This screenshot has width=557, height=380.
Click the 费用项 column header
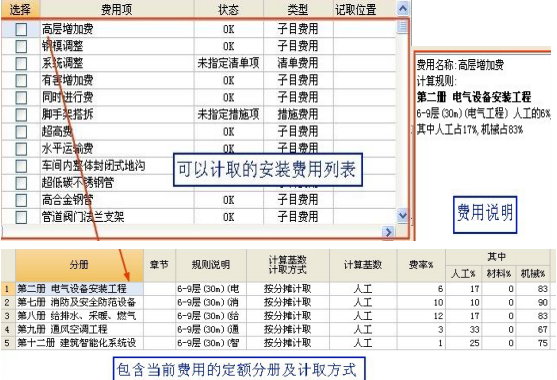click(x=117, y=9)
